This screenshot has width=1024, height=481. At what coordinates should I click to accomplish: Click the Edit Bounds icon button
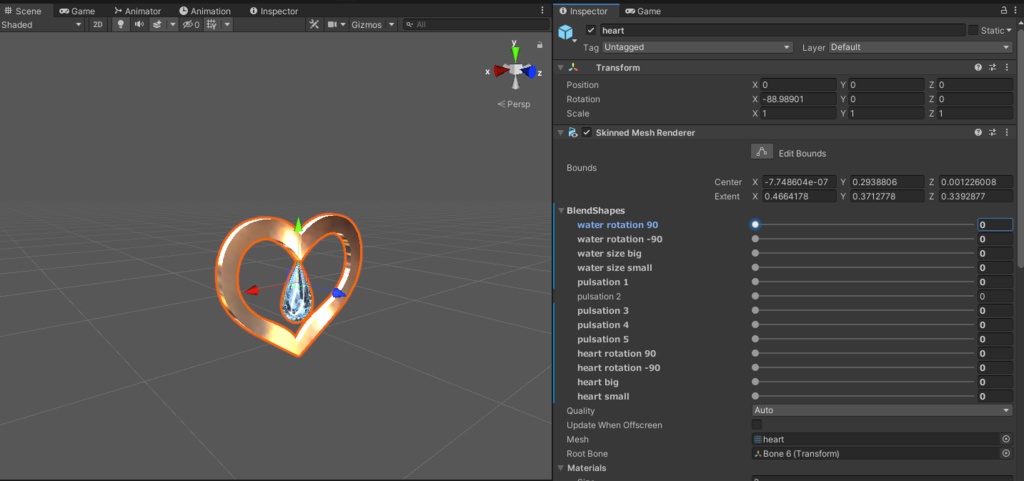tap(761, 152)
